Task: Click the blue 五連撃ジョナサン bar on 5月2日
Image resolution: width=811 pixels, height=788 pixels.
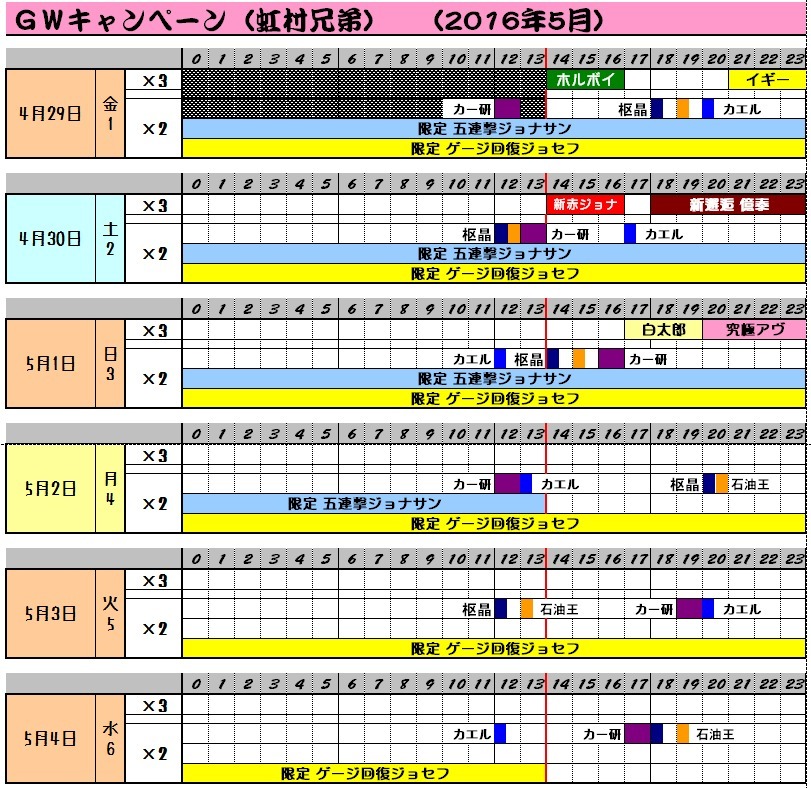Action: pos(363,504)
